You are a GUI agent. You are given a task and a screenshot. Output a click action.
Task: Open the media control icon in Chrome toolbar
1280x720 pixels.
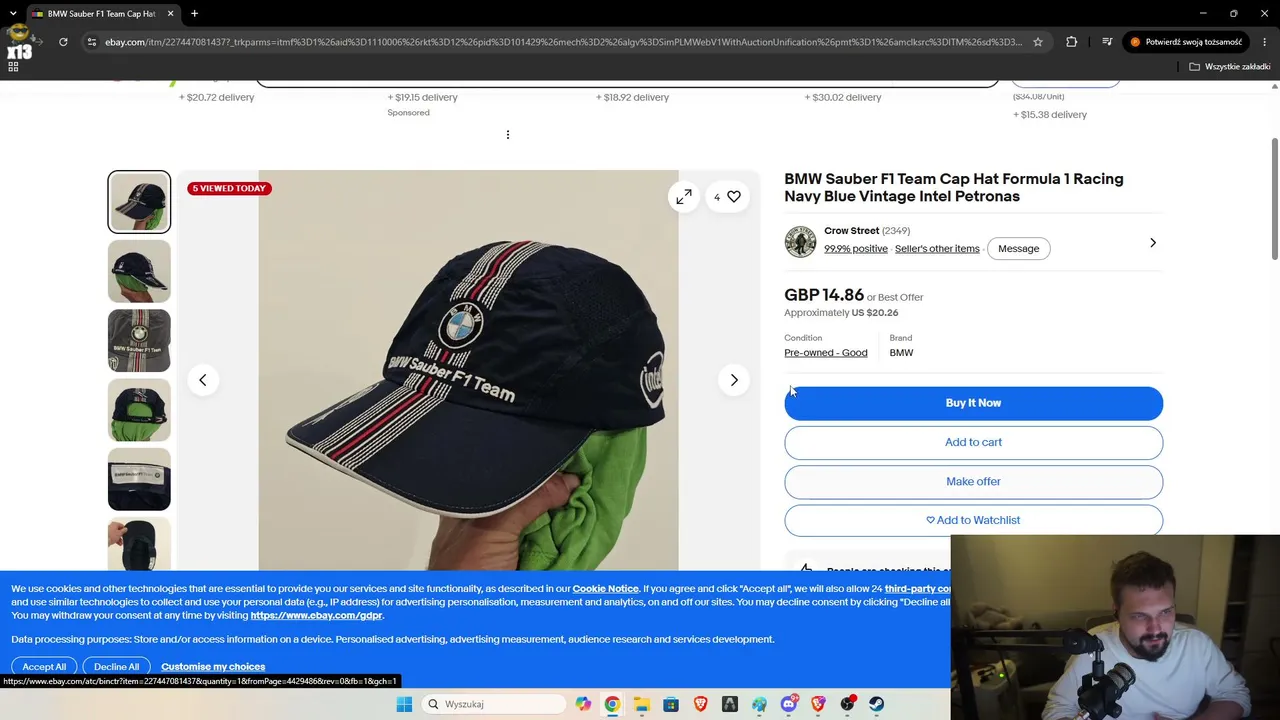(x=1107, y=42)
